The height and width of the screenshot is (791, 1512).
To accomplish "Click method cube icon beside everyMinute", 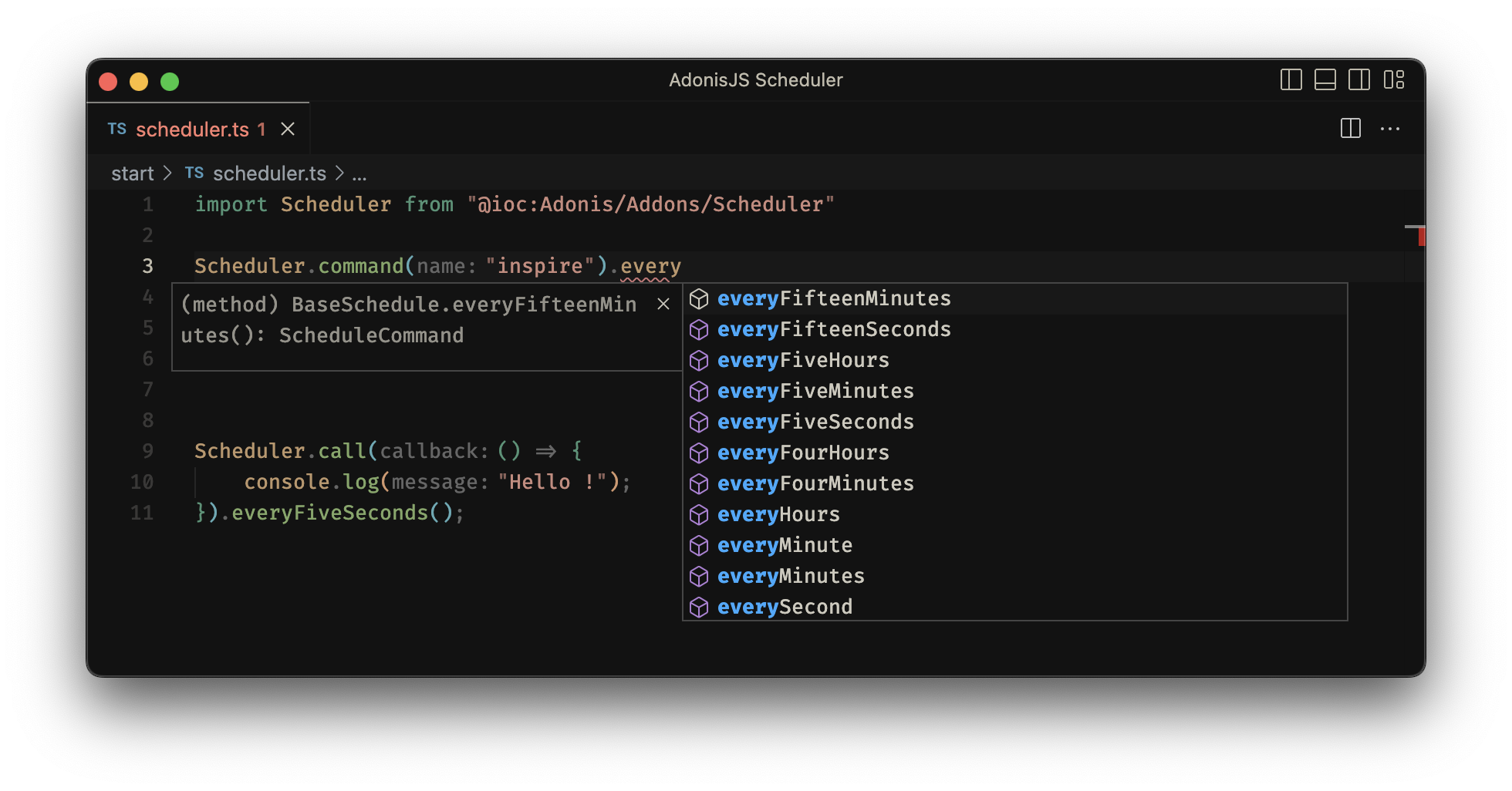I will tap(699, 546).
